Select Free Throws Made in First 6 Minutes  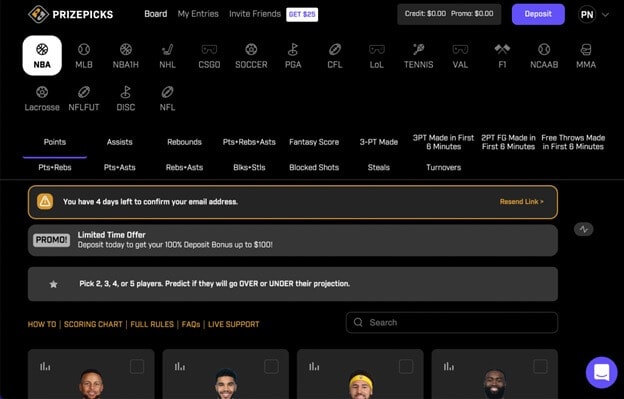(x=573, y=142)
